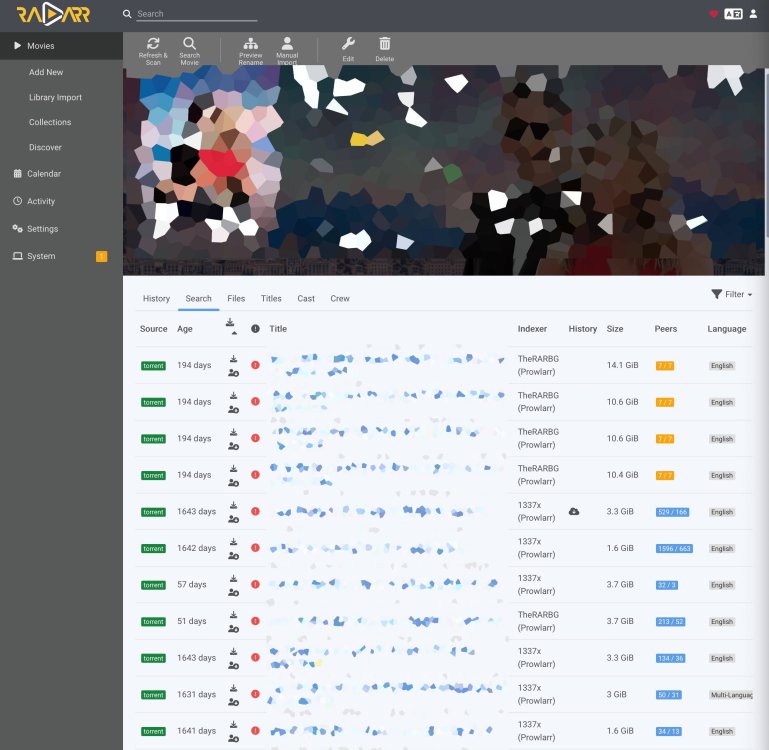The image size is (769, 750).
Task: Open Preview Rename tool
Action: pyautogui.click(x=251, y=51)
